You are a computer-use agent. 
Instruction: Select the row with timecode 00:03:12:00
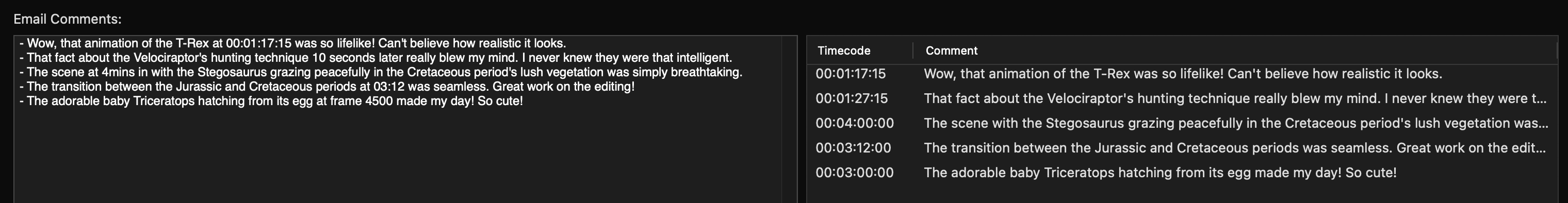tap(1182, 148)
